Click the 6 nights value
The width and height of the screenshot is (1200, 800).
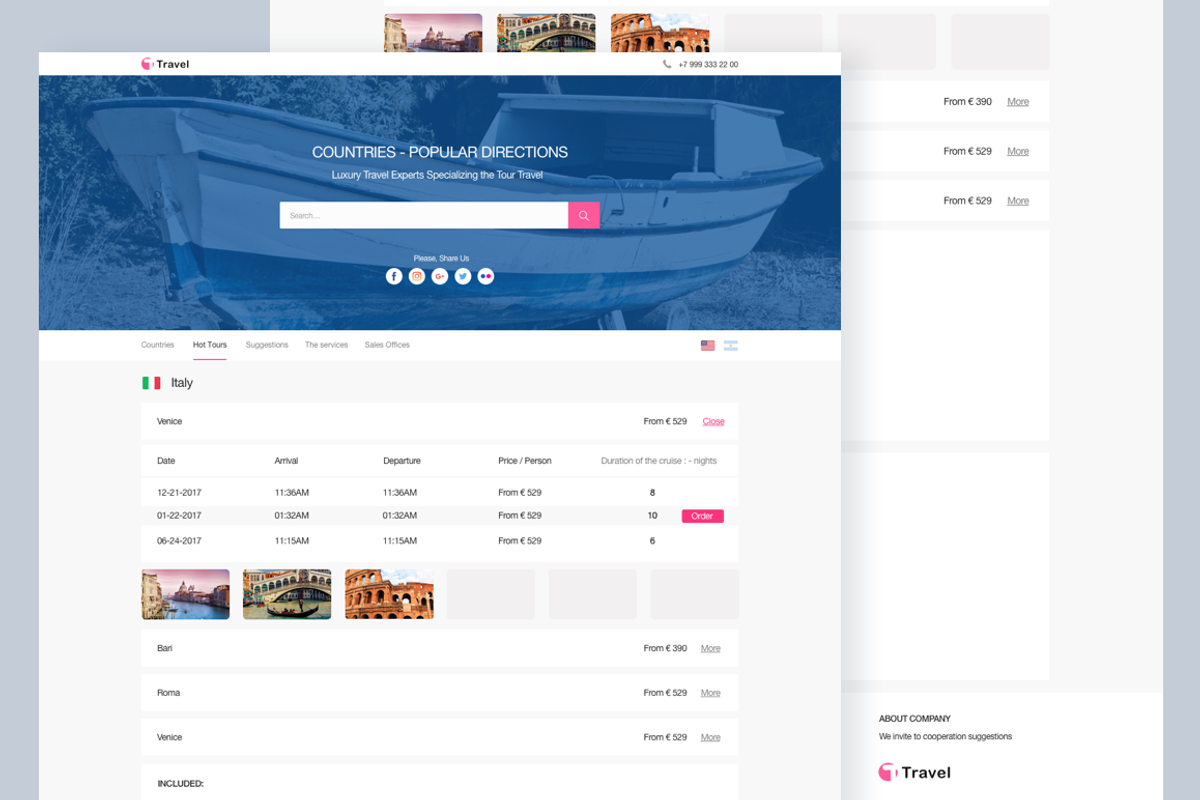[x=653, y=541]
